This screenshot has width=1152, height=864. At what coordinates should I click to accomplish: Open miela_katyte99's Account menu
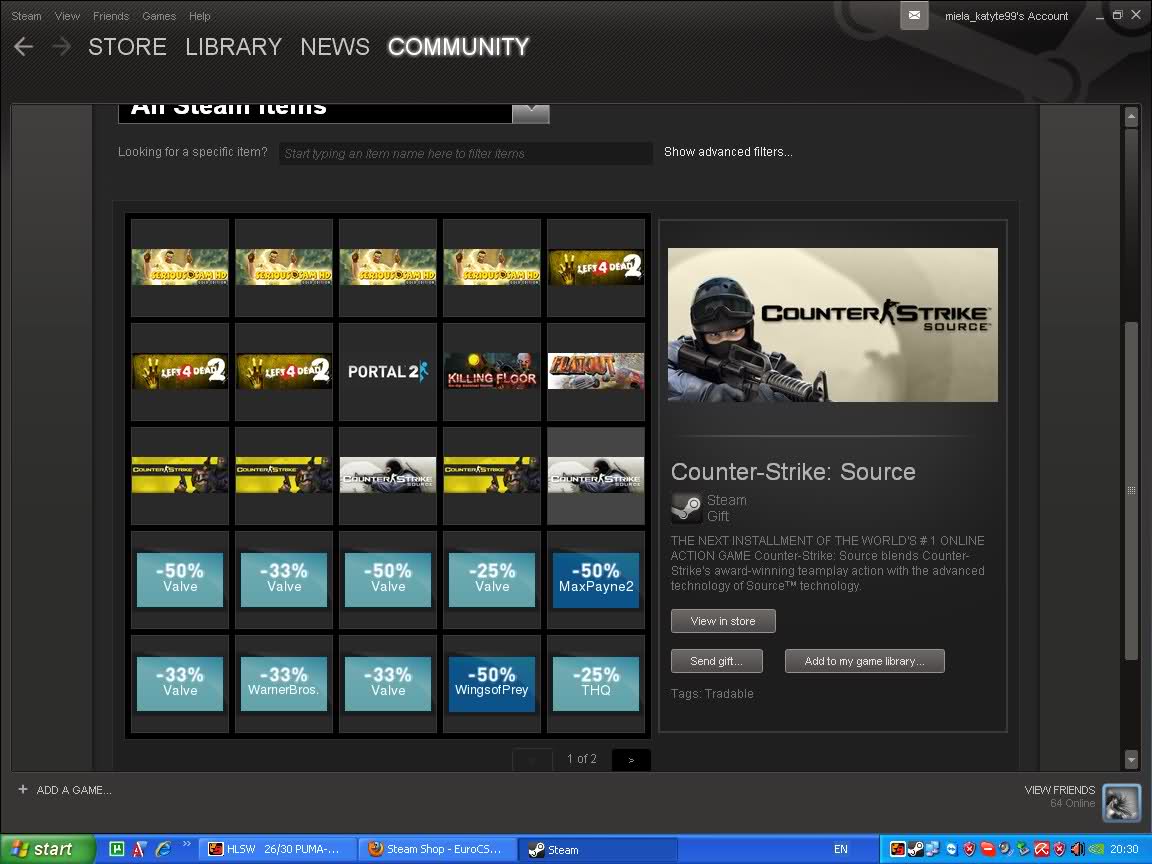(1006, 16)
